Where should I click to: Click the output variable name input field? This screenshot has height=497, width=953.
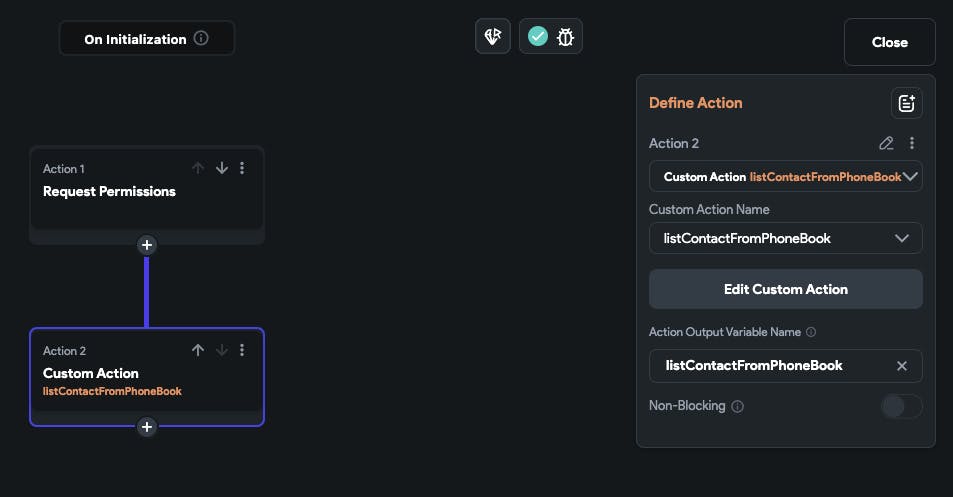[x=760, y=366]
